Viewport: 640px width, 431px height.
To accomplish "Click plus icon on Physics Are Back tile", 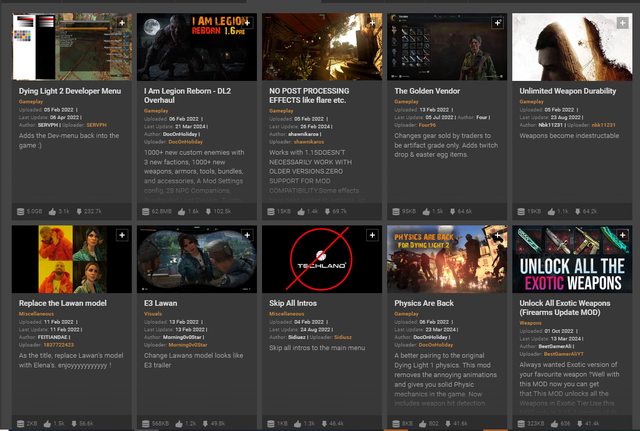I will [497, 234].
